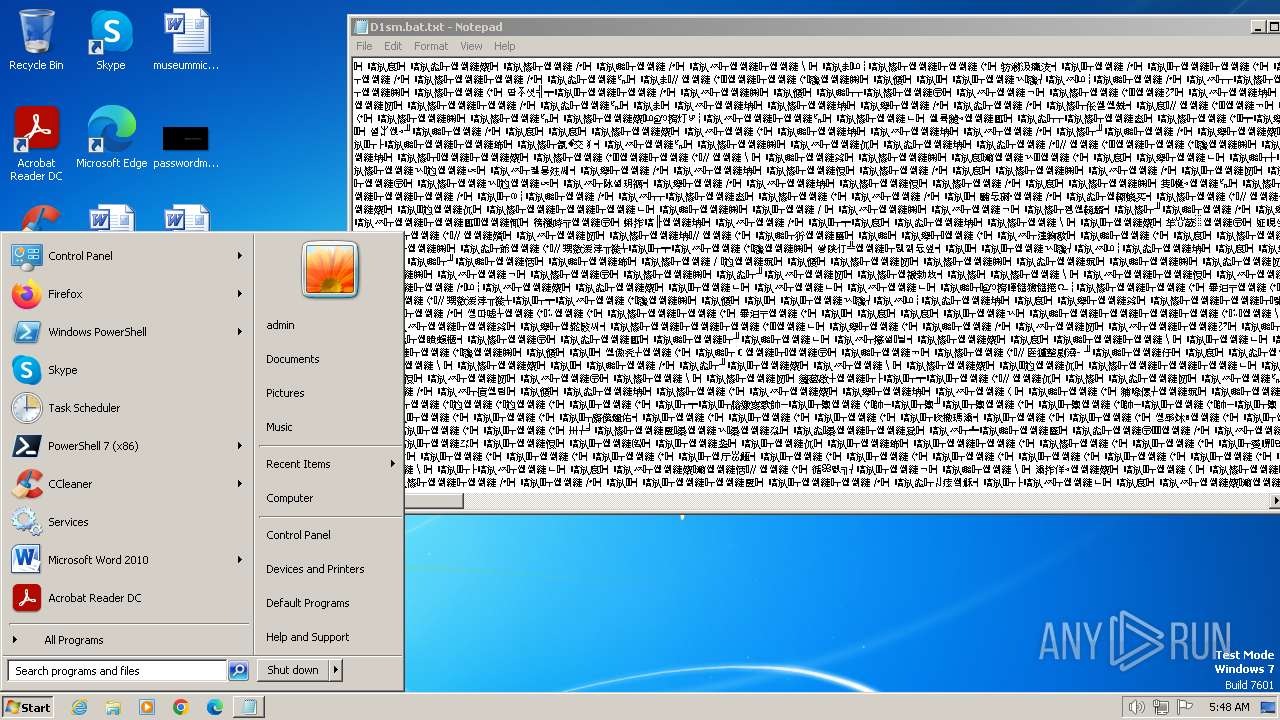This screenshot has width=1280, height=720.
Task: Open Task Scheduler from the Start menu
Action: click(128, 408)
